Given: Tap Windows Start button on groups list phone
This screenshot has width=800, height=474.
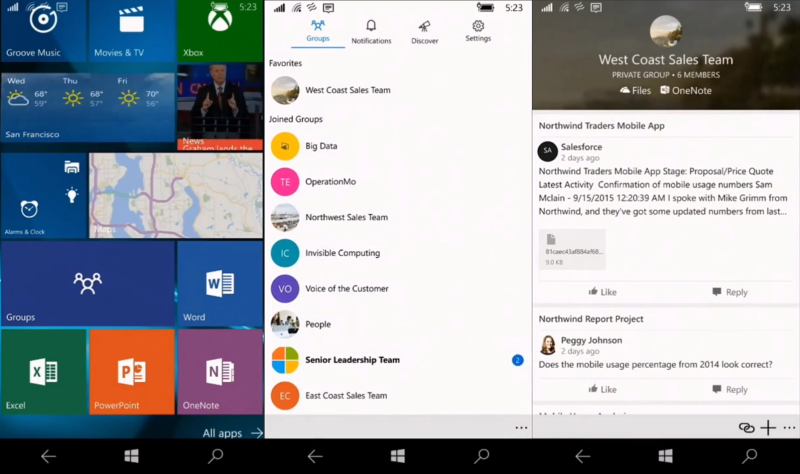Looking at the screenshot, I should point(398,456).
